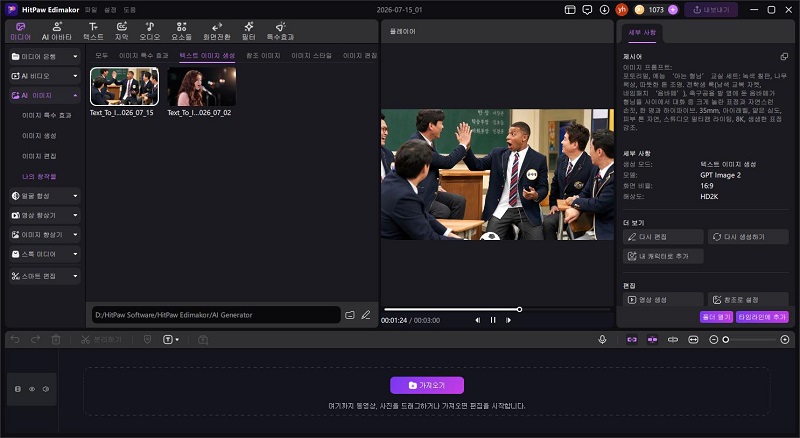Expand the 이미지 향상기 section
800x438 pixels.
[x=45, y=235]
